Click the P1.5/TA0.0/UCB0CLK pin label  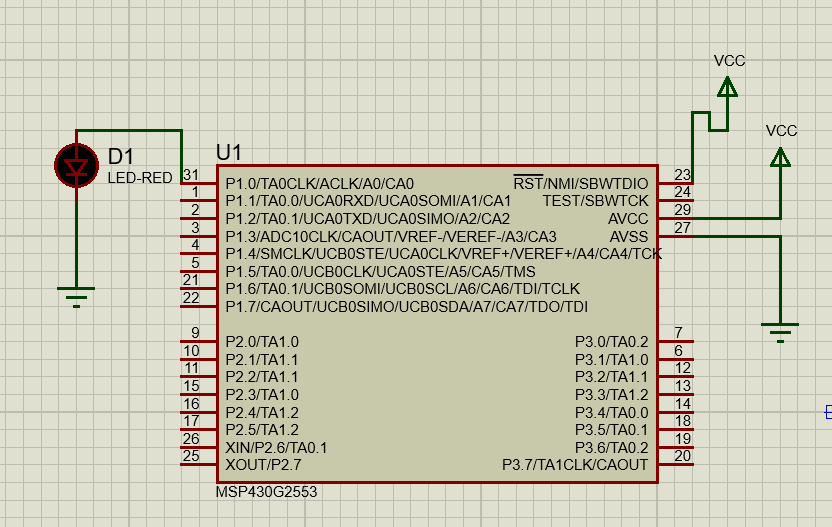pyautogui.click(x=380, y=272)
